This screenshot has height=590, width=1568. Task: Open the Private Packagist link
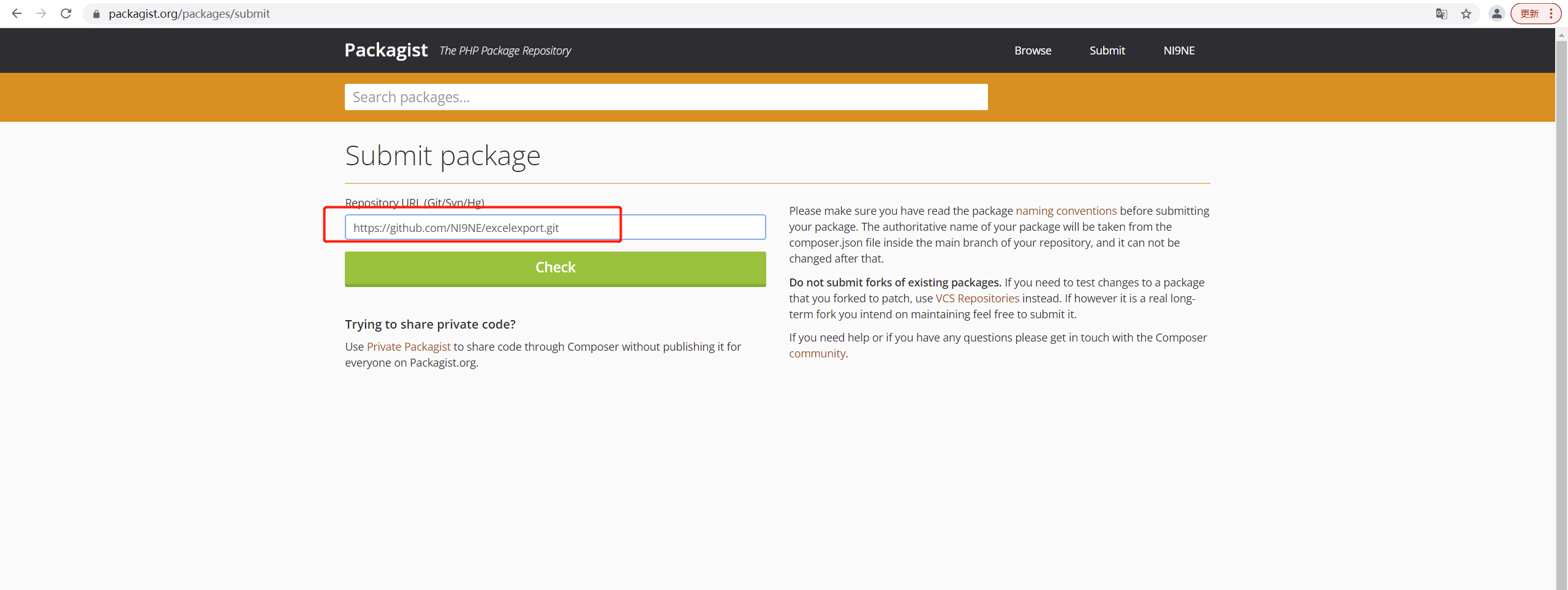point(409,347)
